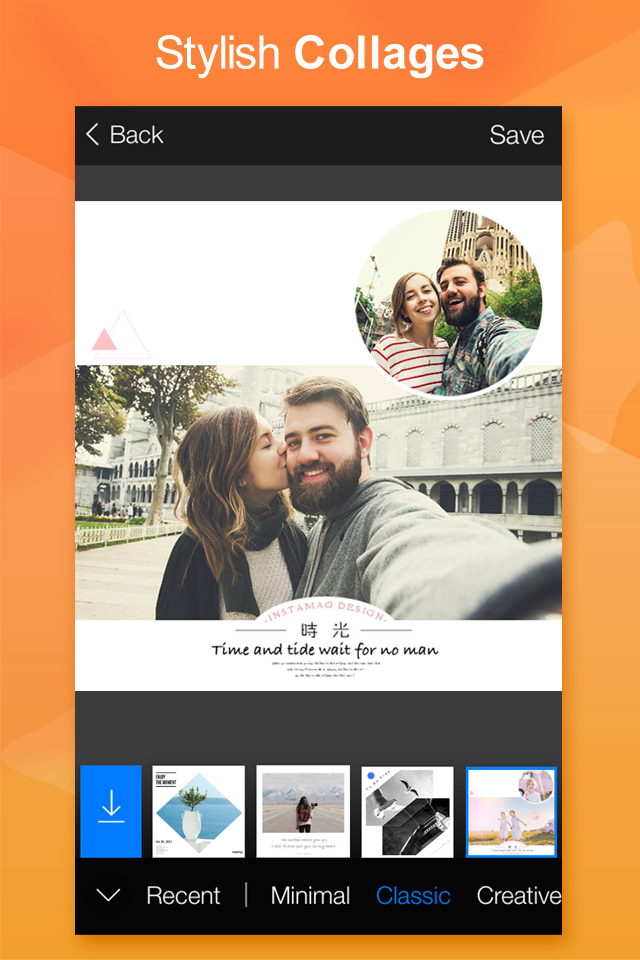The image size is (640, 960).
Task: Switch to the Creative tab
Action: (519, 896)
